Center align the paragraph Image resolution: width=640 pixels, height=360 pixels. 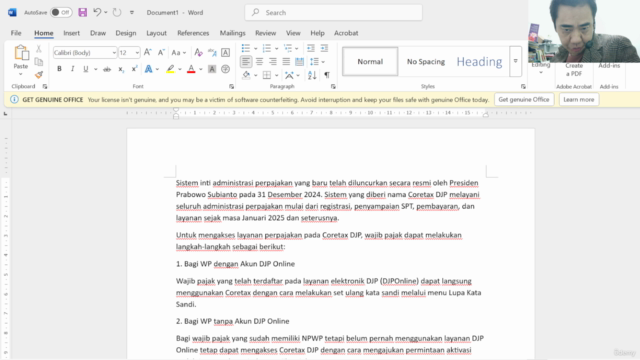(x=260, y=62)
